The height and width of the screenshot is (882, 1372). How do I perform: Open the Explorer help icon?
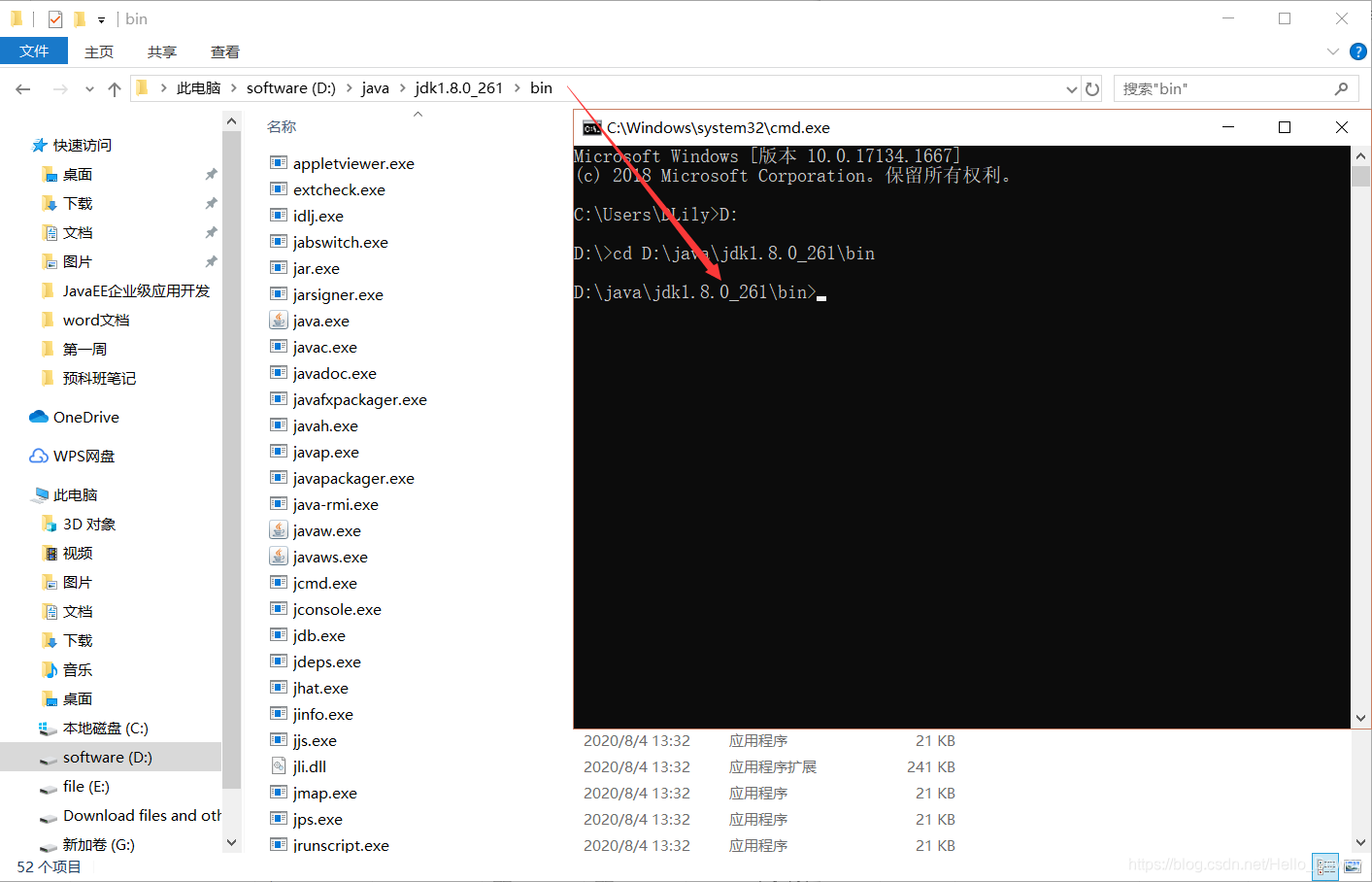(1358, 51)
